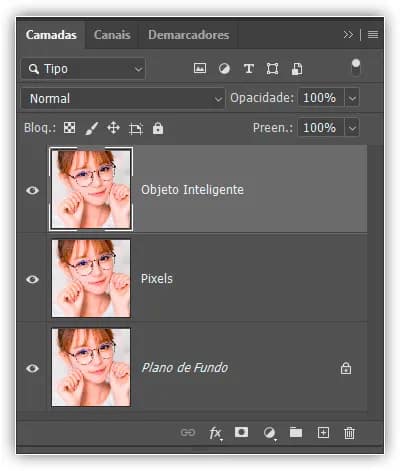Switch to the Canais tab
Screen dimensions: 400x471
tap(112, 35)
